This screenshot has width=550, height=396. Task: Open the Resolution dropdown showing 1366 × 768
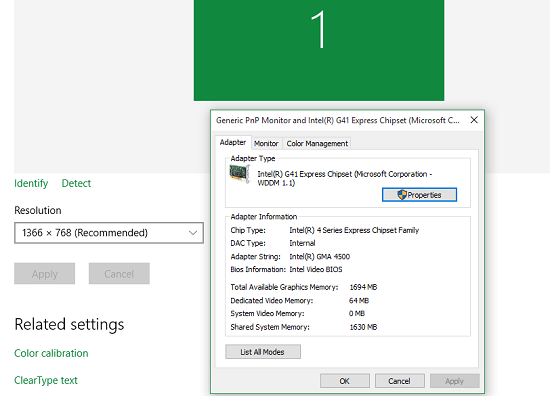[x=109, y=233]
